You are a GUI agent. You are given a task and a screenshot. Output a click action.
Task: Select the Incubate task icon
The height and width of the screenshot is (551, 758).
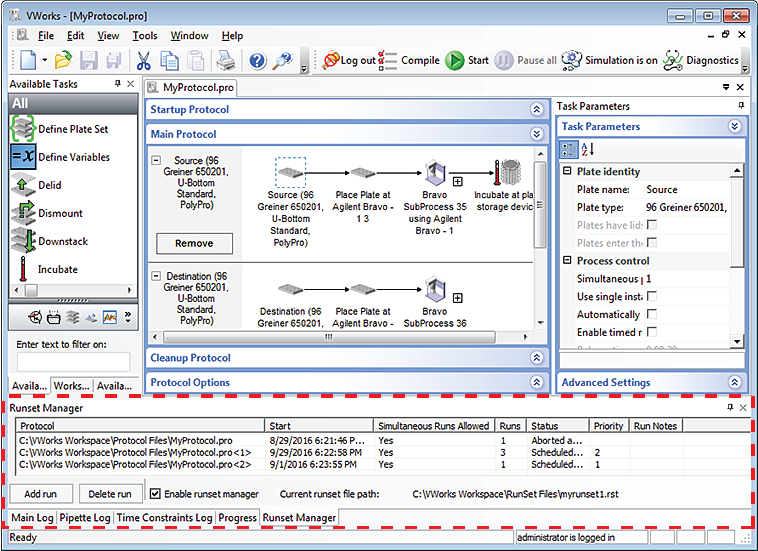(x=23, y=269)
